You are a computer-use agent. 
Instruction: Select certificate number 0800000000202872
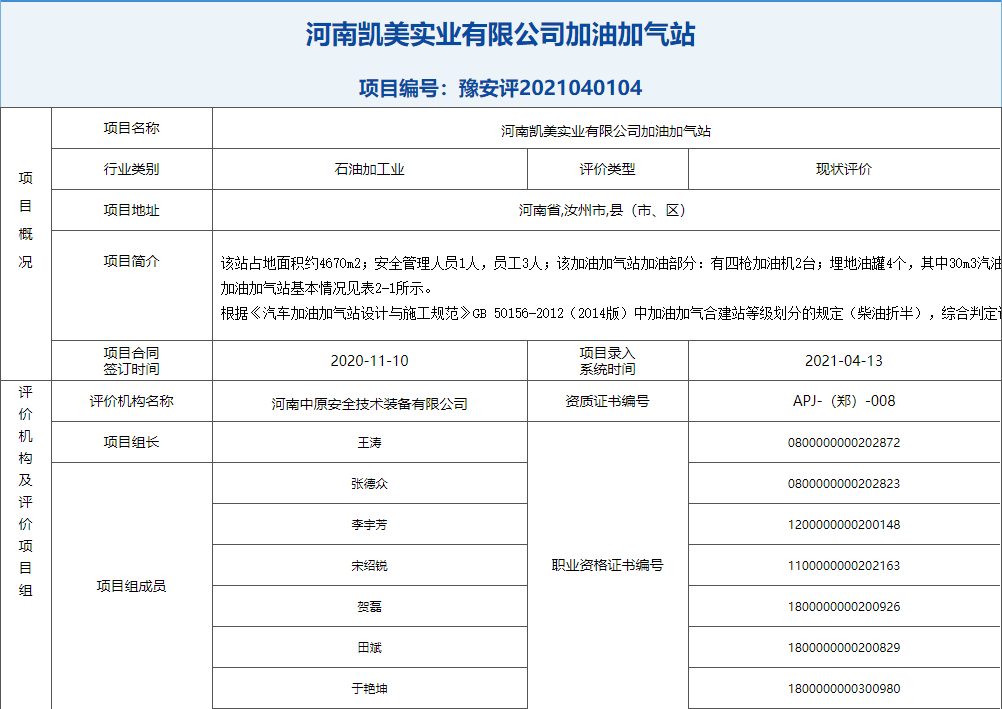click(844, 442)
